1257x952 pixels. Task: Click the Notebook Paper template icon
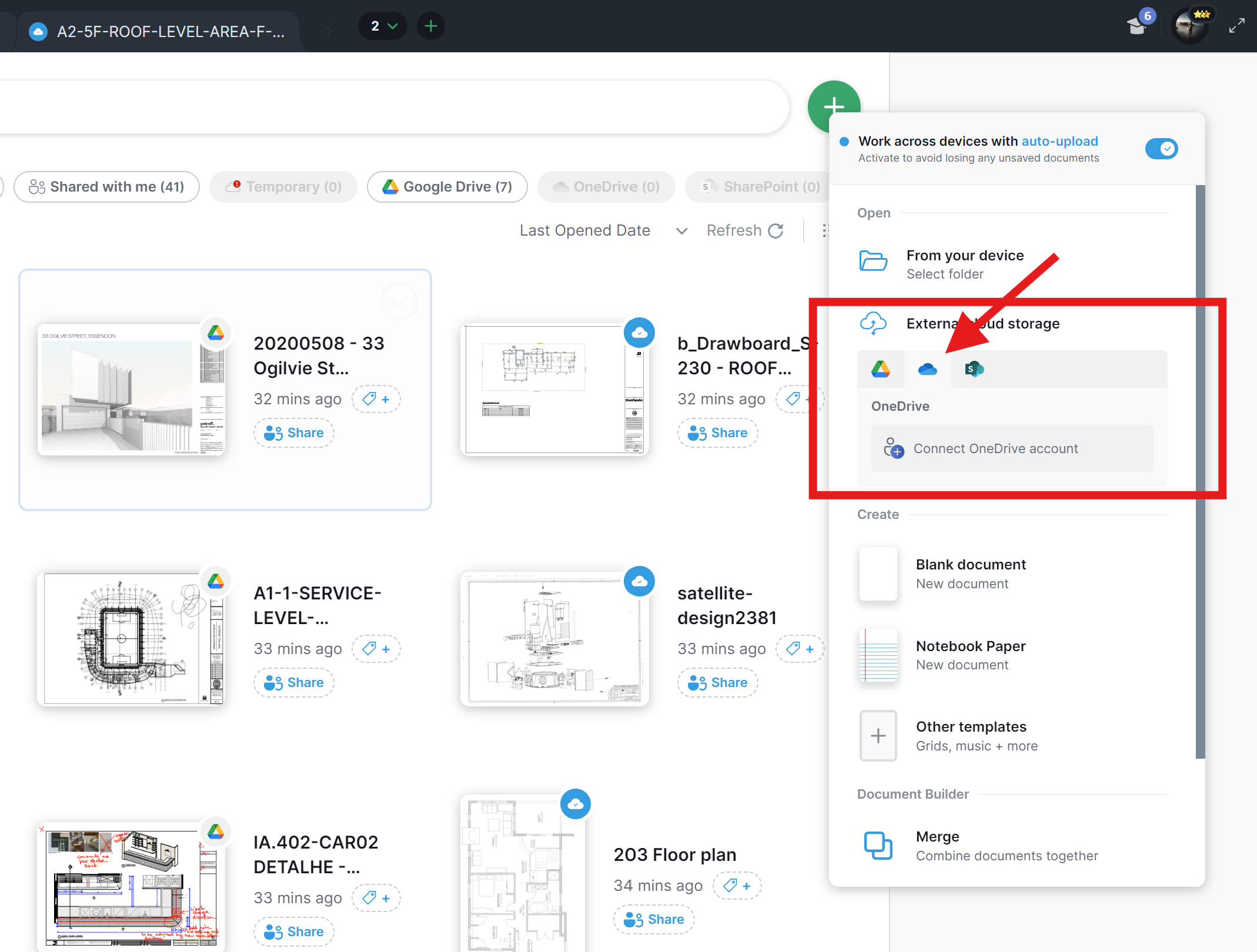tap(878, 655)
